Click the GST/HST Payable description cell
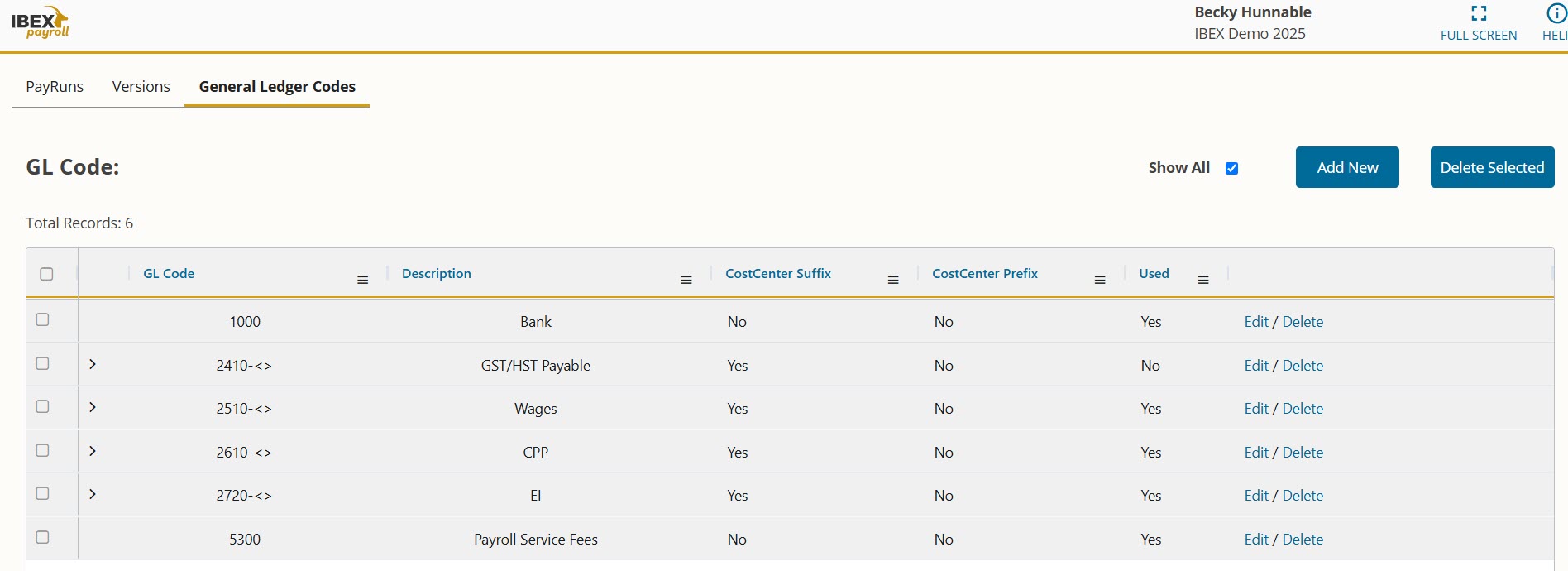Viewport: 1568px width, 571px height. tap(536, 366)
